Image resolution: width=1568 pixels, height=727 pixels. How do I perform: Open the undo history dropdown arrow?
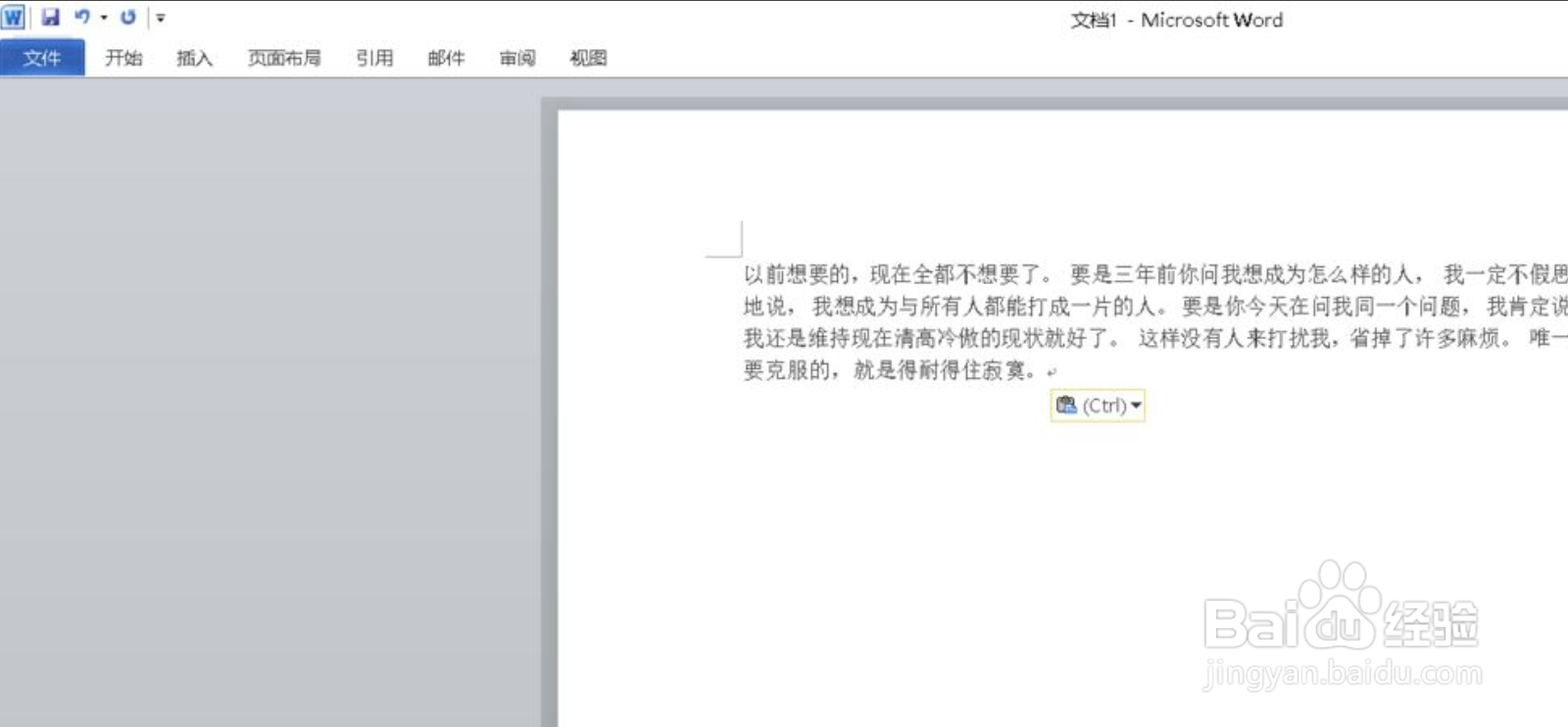pyautogui.click(x=104, y=18)
